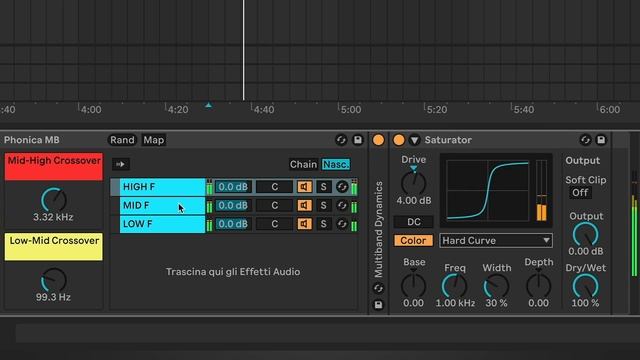Click 'Trascina qui gli Effetti Audio' area

coord(233,271)
